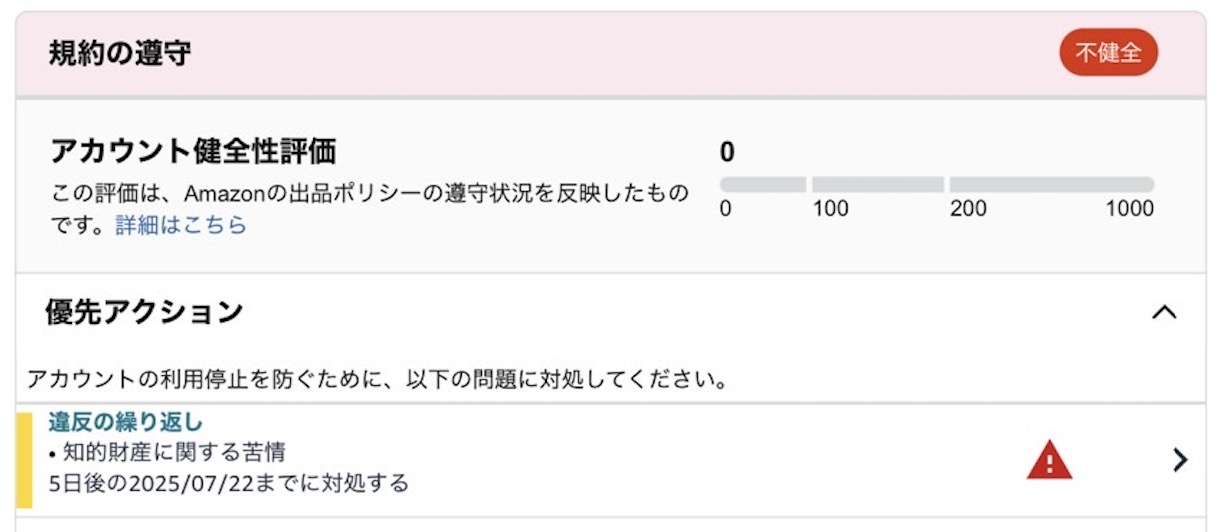
Task: Click the 規約の遵守 header title
Action: [119, 53]
